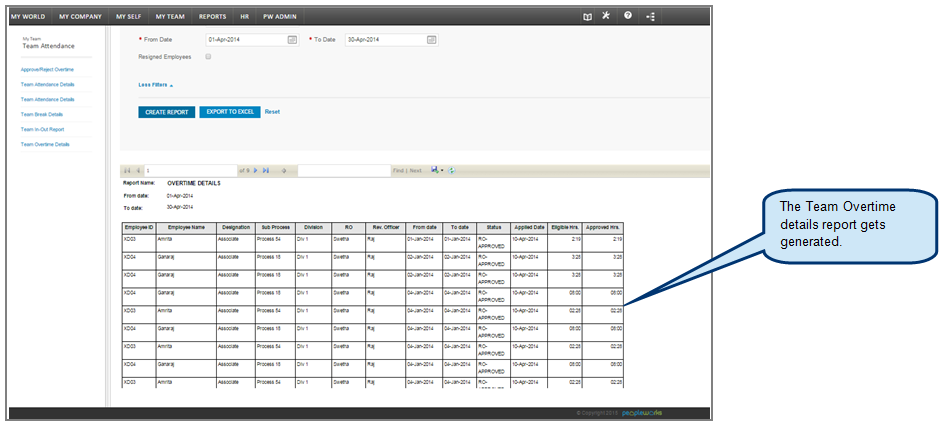Open the REPORTS menu
Viewport: 941px width, 423px height.
click(213, 17)
